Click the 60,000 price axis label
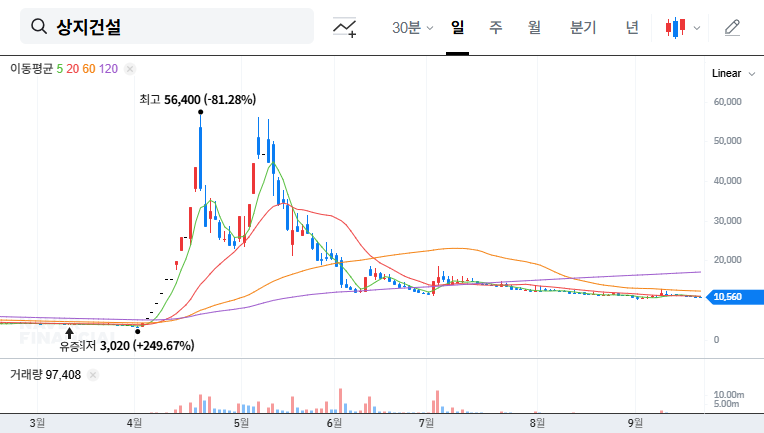This screenshot has width=764, height=433. point(727,102)
